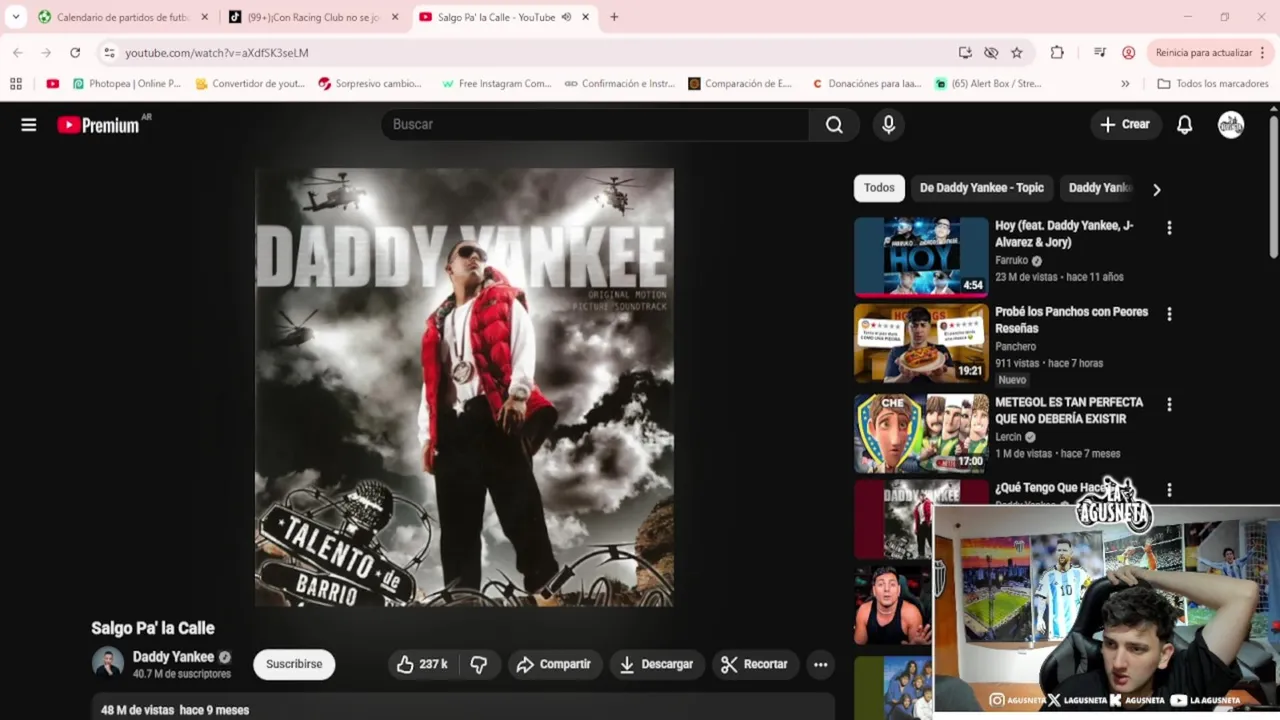1280x720 pixels.
Task: Switch to Calendario de partidos tab
Action: tap(122, 17)
